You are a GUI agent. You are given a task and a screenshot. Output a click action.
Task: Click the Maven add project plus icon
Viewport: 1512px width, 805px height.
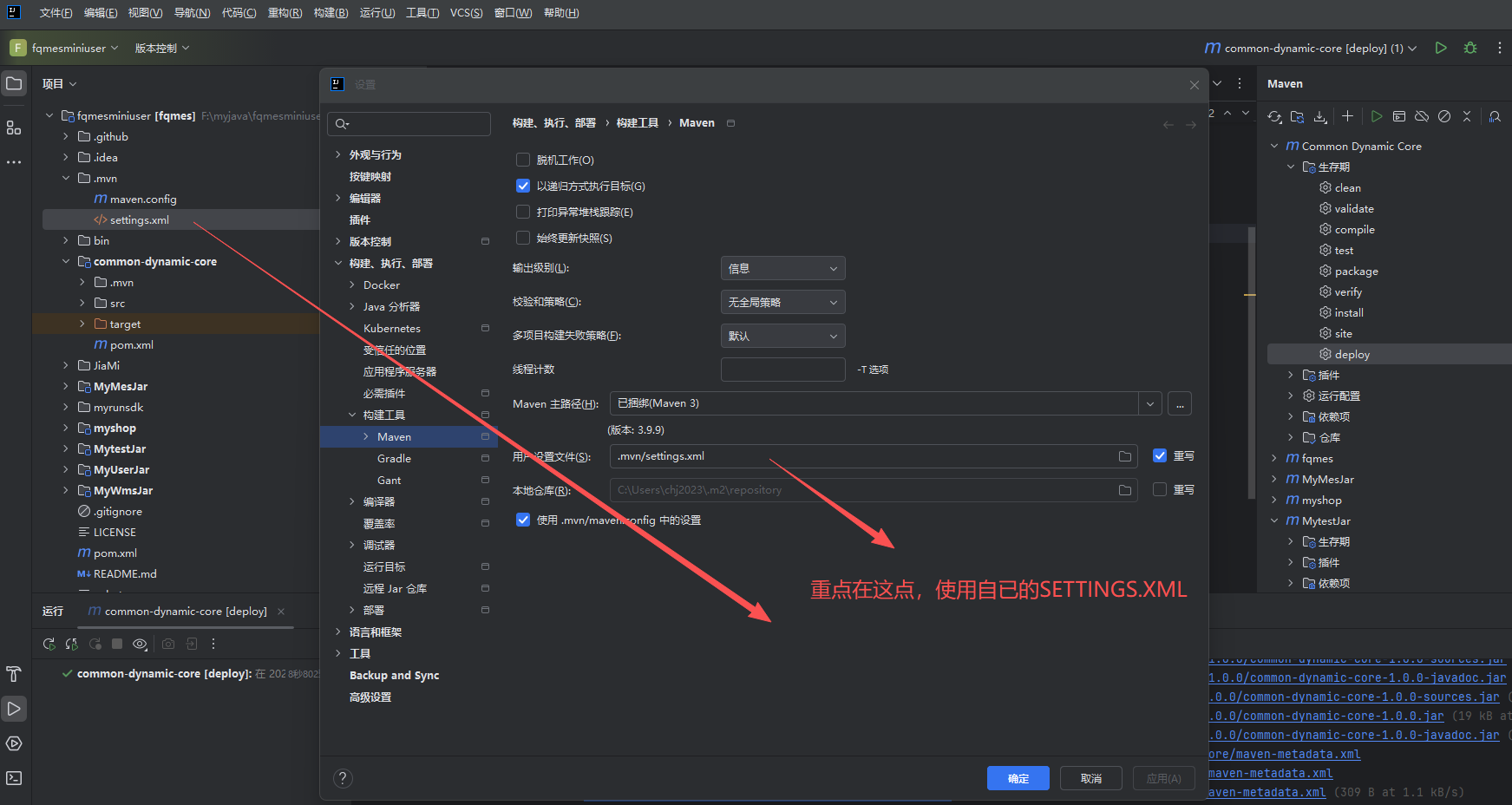coord(1347,116)
